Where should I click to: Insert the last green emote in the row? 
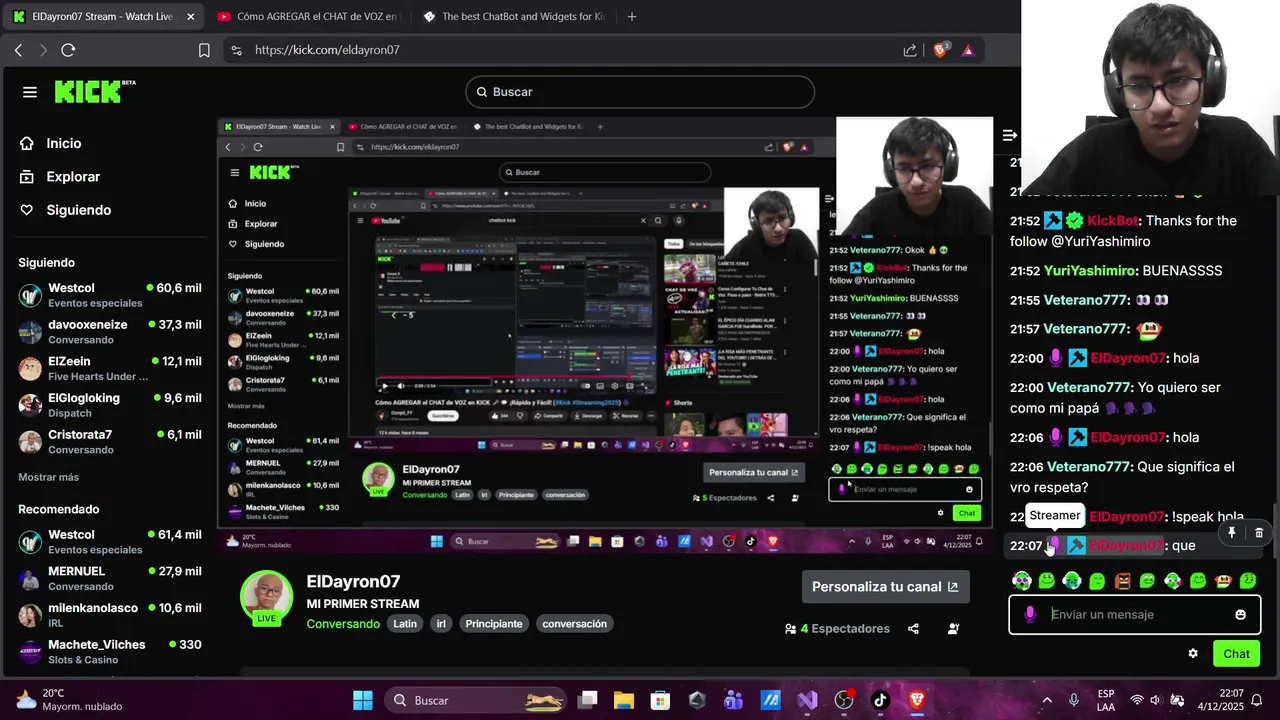click(1248, 580)
